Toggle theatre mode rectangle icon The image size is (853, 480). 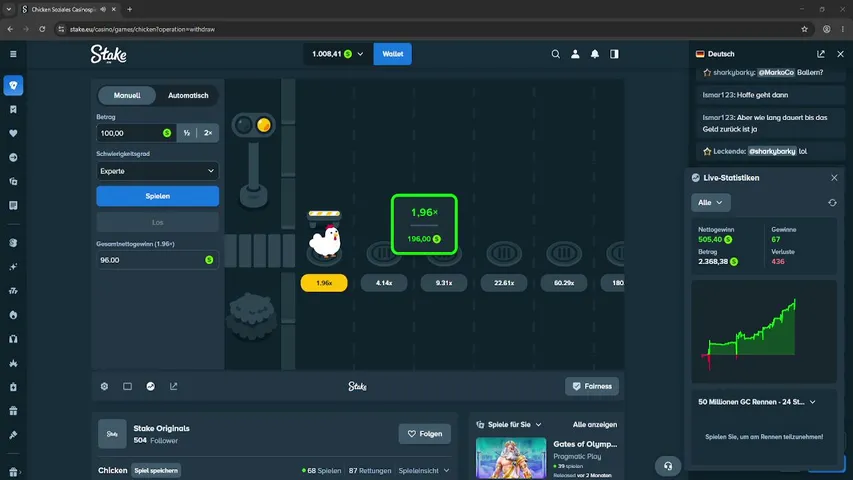pyautogui.click(x=127, y=386)
